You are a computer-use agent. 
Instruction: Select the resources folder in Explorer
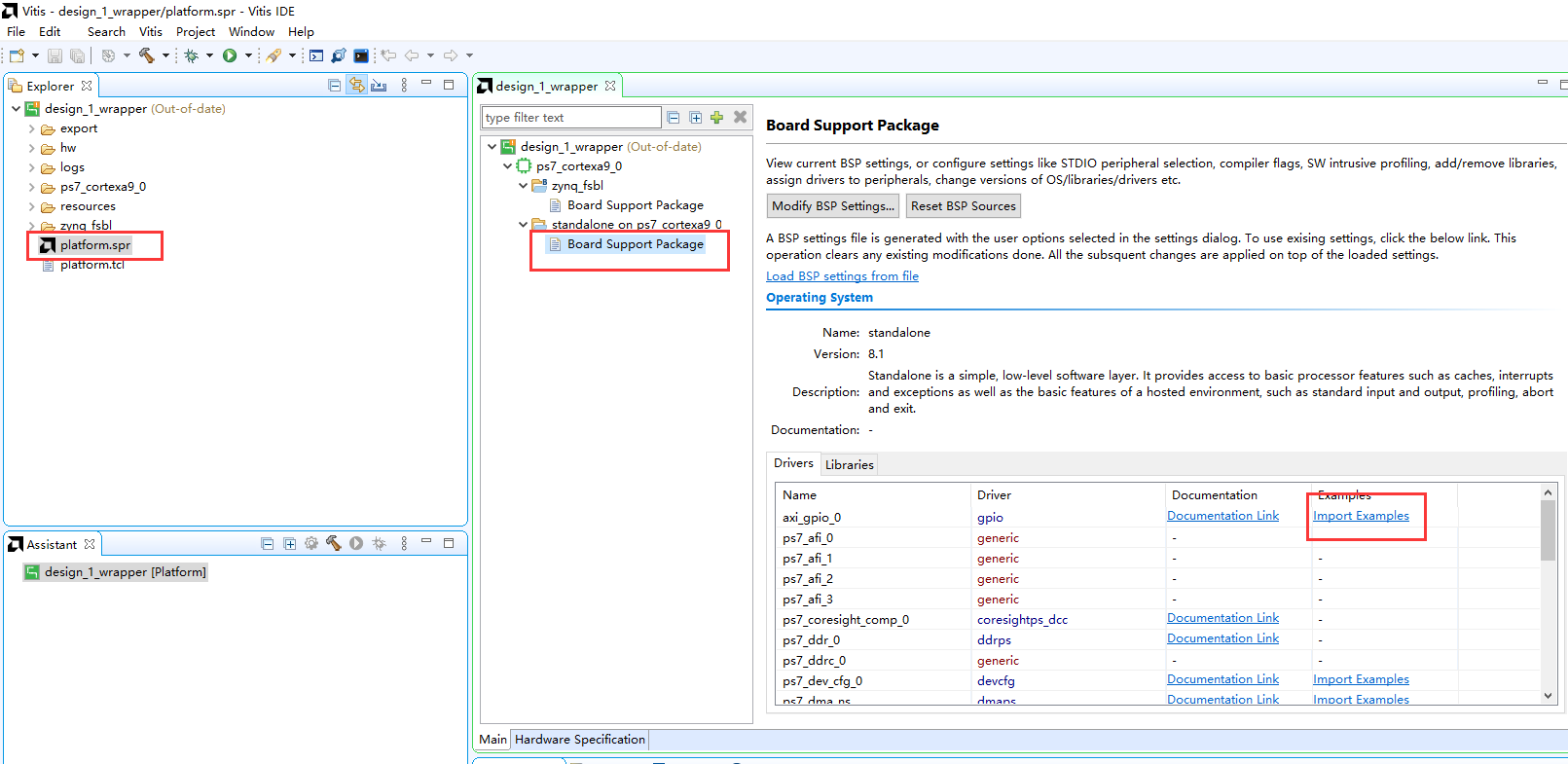tap(88, 206)
